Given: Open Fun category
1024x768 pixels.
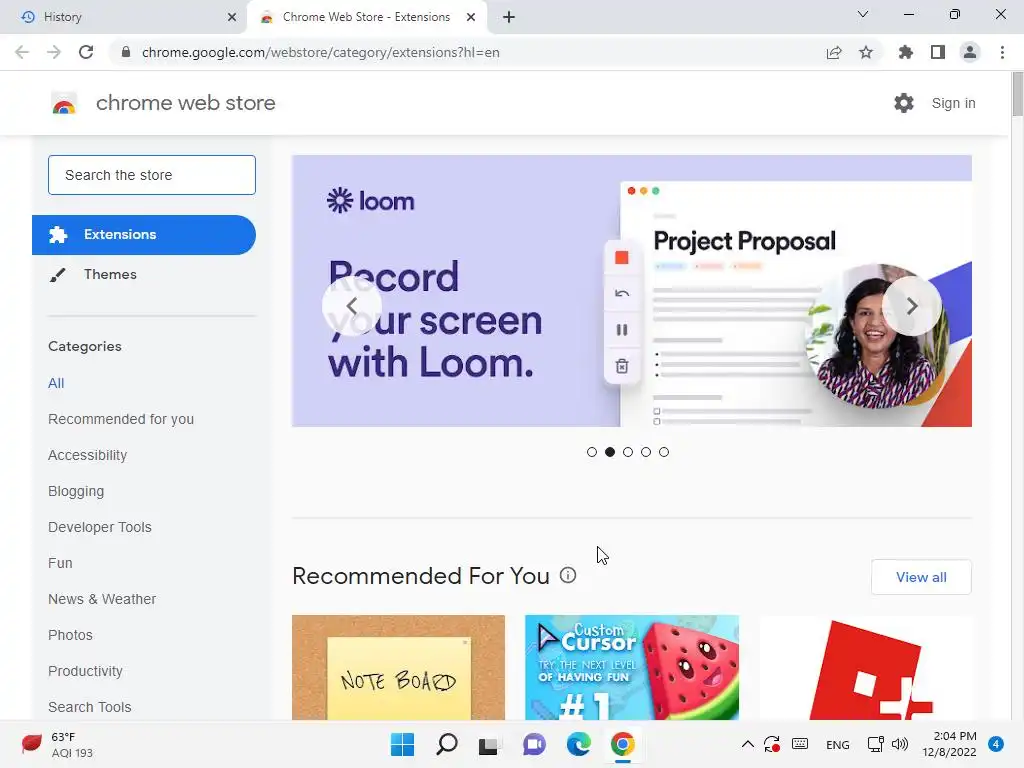Looking at the screenshot, I should 60,563.
